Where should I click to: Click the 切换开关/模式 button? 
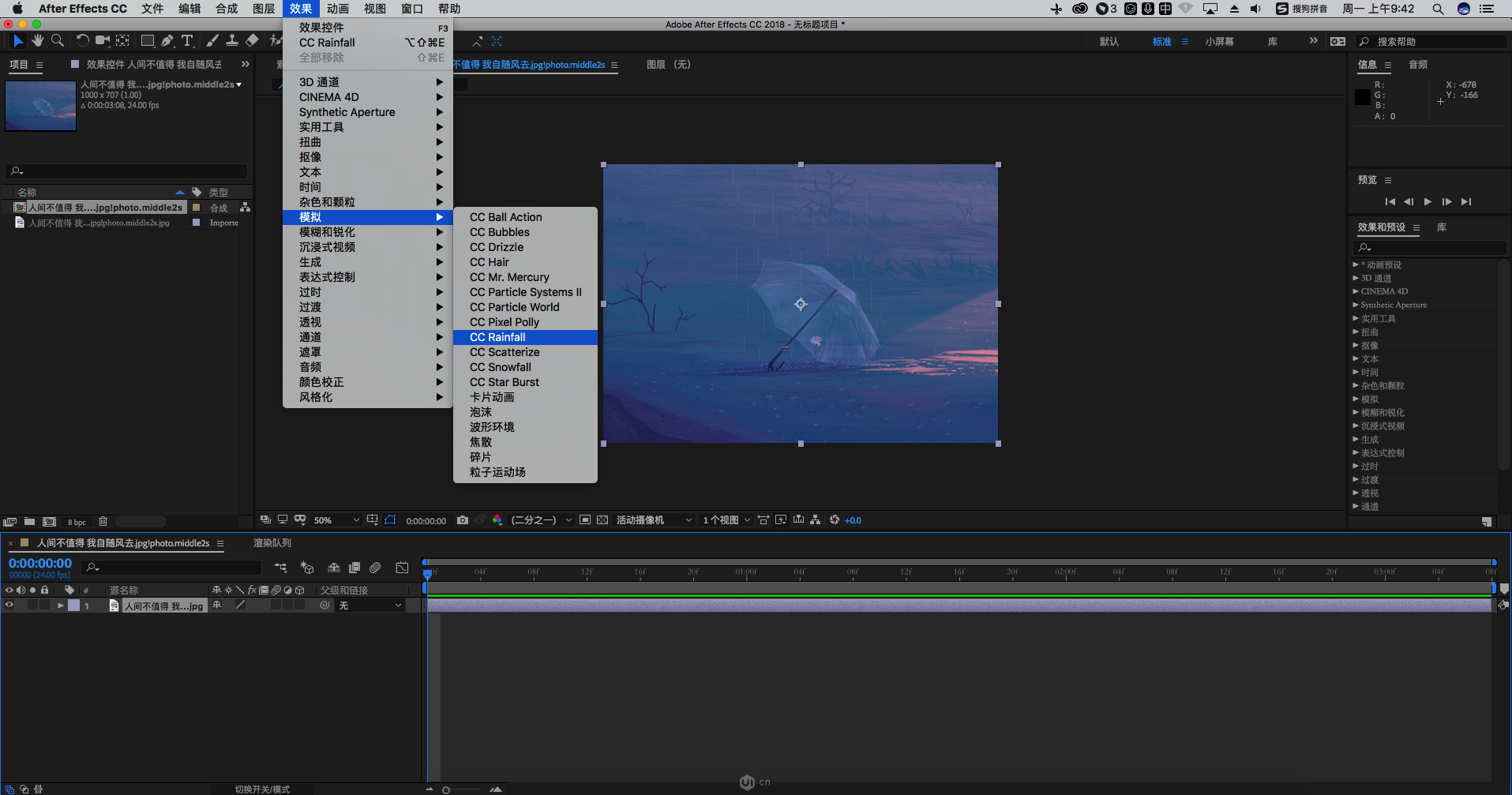tap(262, 789)
